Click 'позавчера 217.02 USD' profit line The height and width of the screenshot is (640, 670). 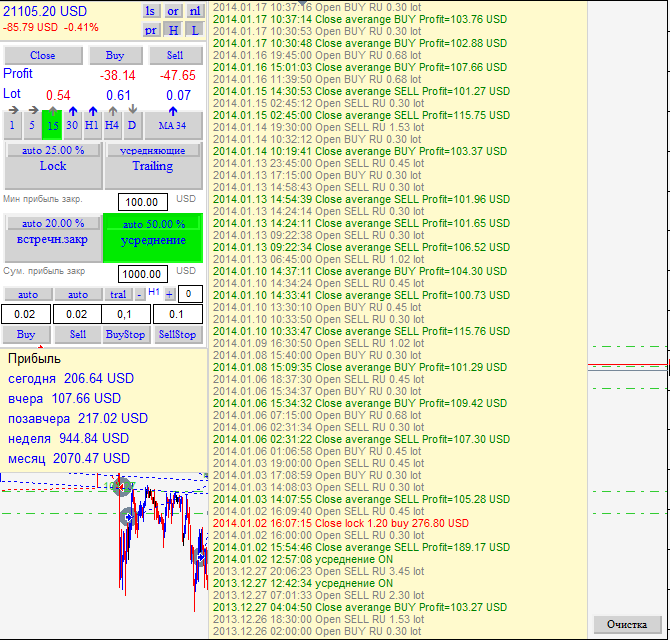78,419
